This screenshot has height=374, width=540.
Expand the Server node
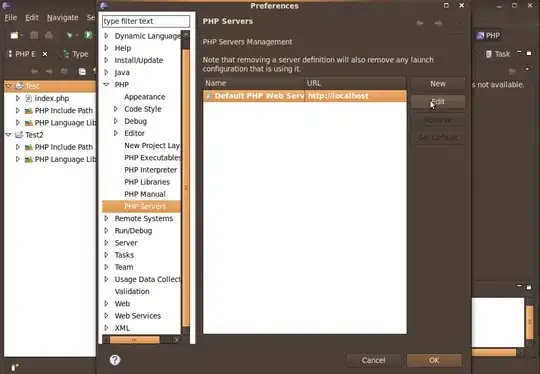pyautogui.click(x=106, y=242)
